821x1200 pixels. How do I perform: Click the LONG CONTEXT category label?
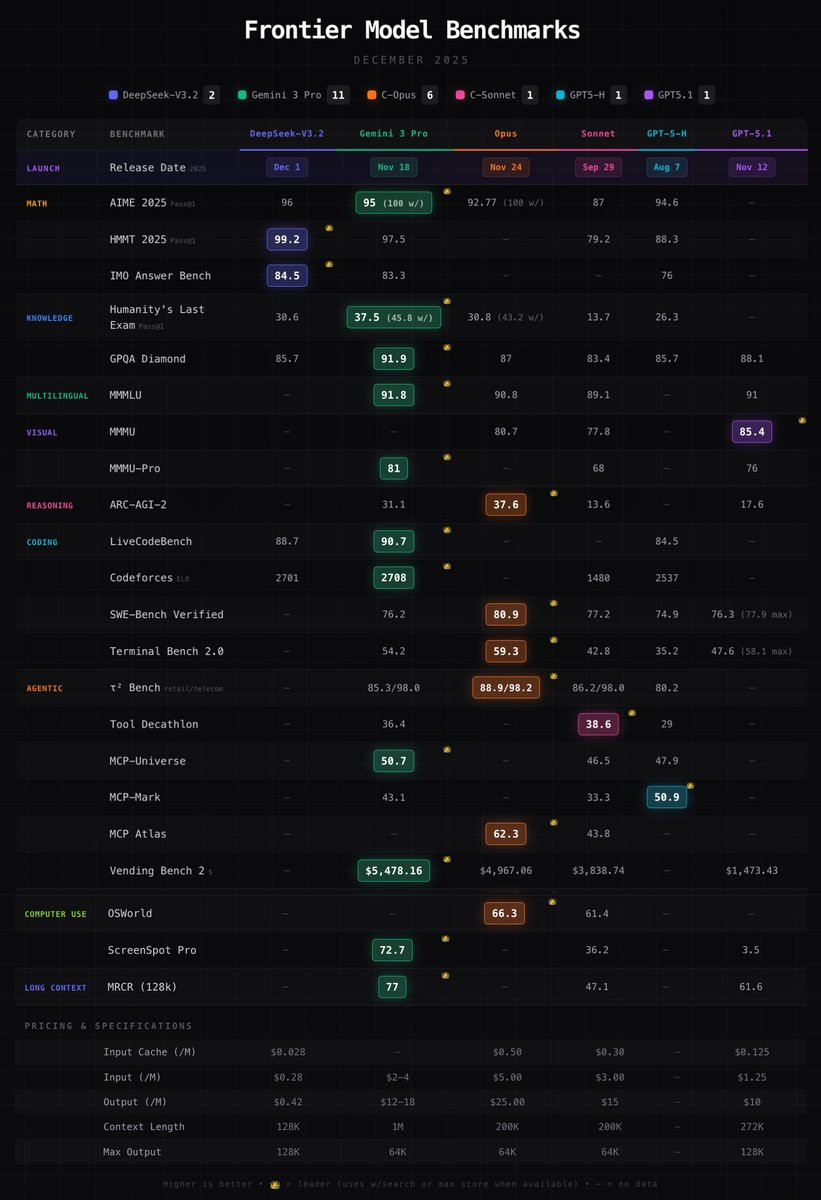[x=55, y=988]
